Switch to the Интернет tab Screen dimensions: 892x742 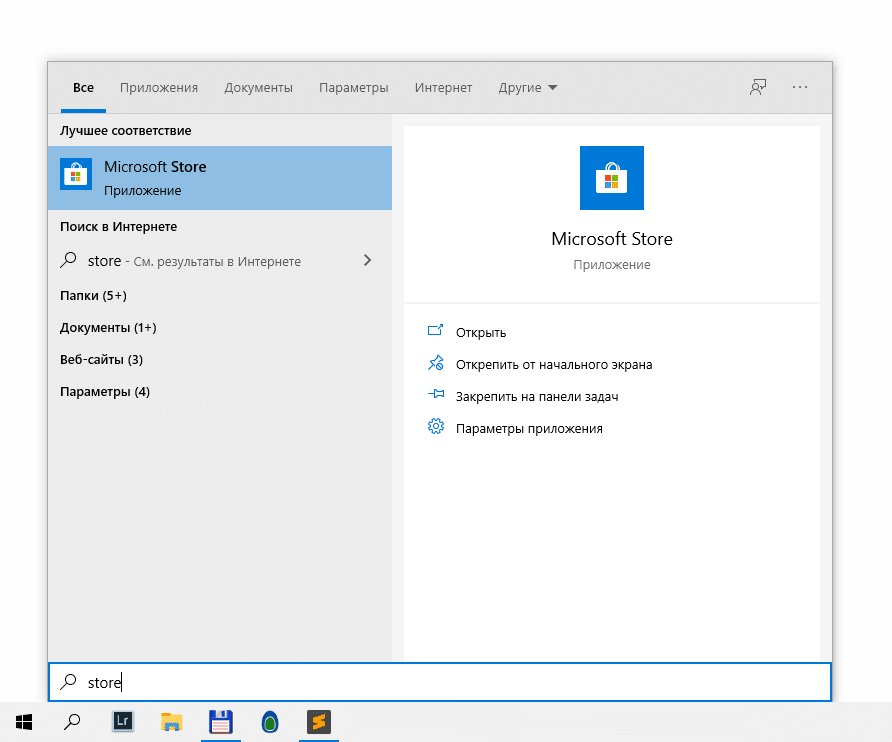(443, 88)
